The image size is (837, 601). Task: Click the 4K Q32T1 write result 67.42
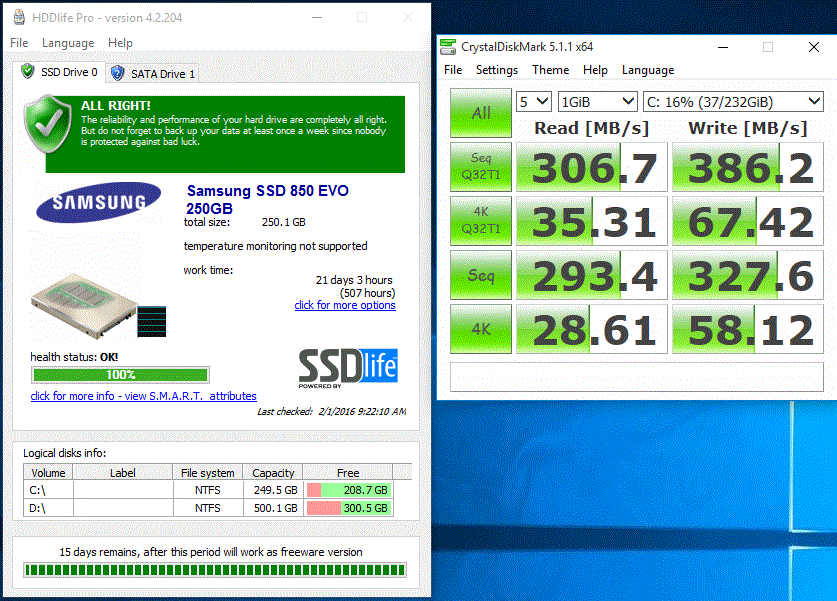pos(747,221)
